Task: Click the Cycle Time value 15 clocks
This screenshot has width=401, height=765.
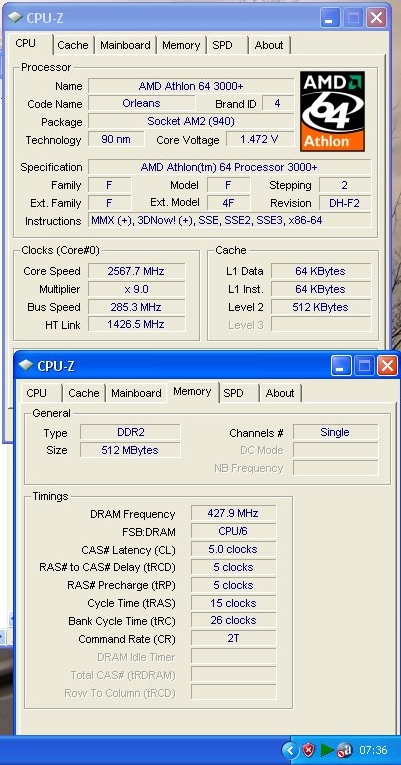Action: point(233,603)
